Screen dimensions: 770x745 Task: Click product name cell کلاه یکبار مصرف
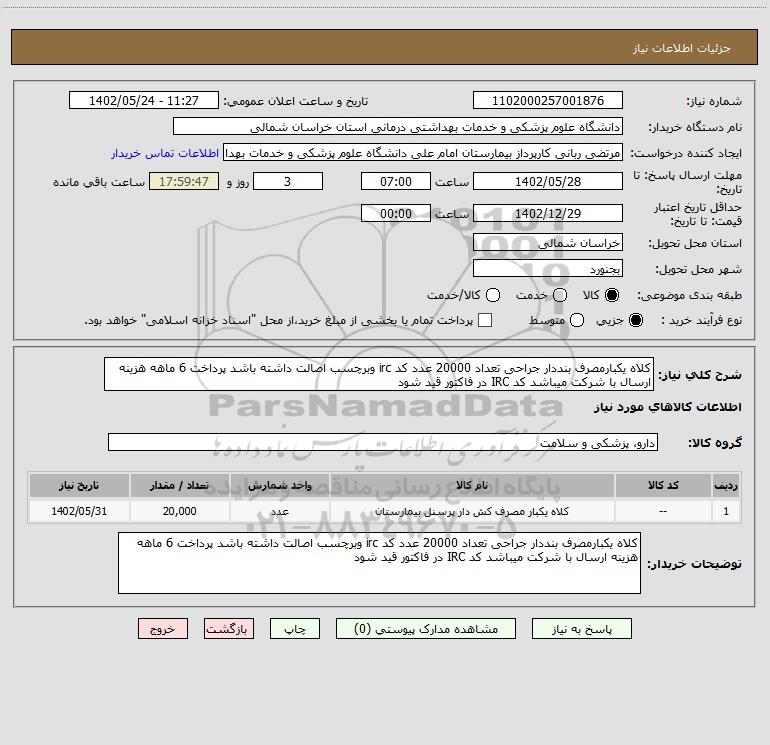(x=472, y=511)
